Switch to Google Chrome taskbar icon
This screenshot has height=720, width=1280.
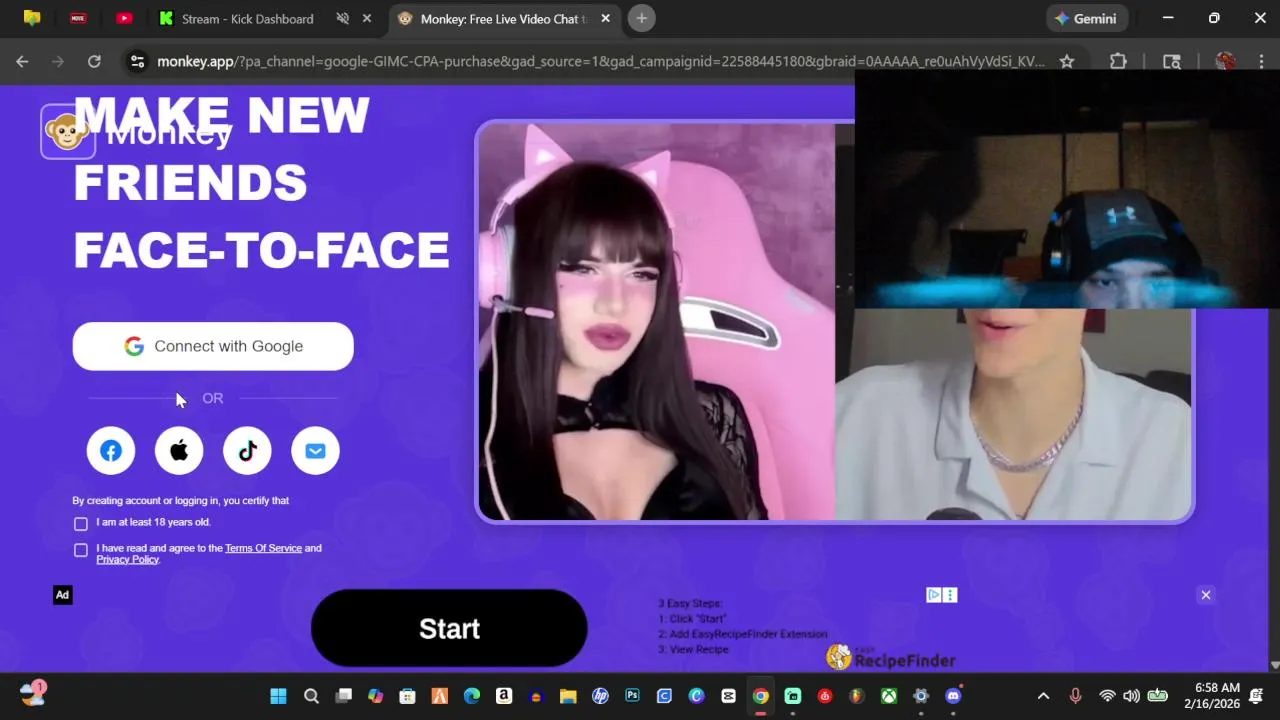[761, 696]
